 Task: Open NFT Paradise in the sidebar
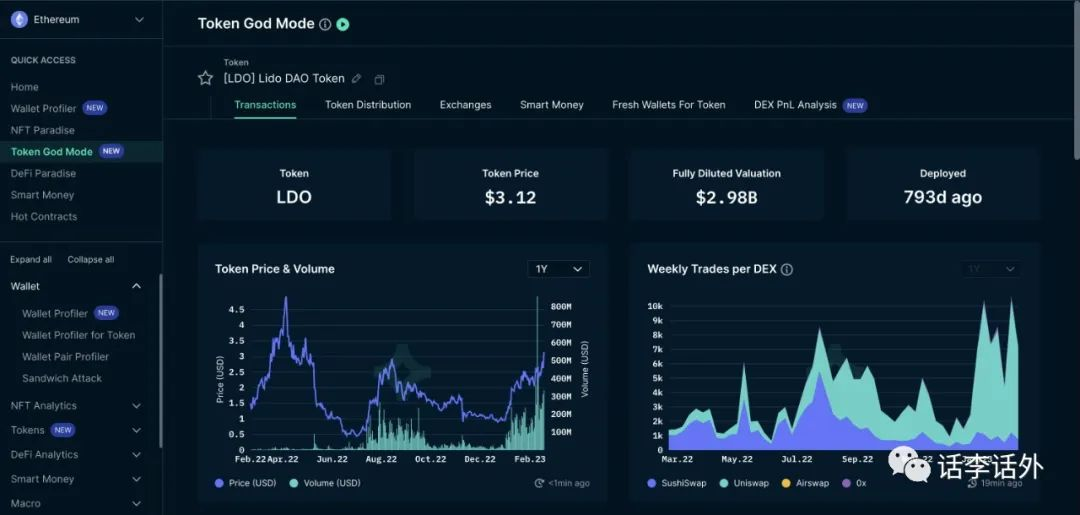43,130
